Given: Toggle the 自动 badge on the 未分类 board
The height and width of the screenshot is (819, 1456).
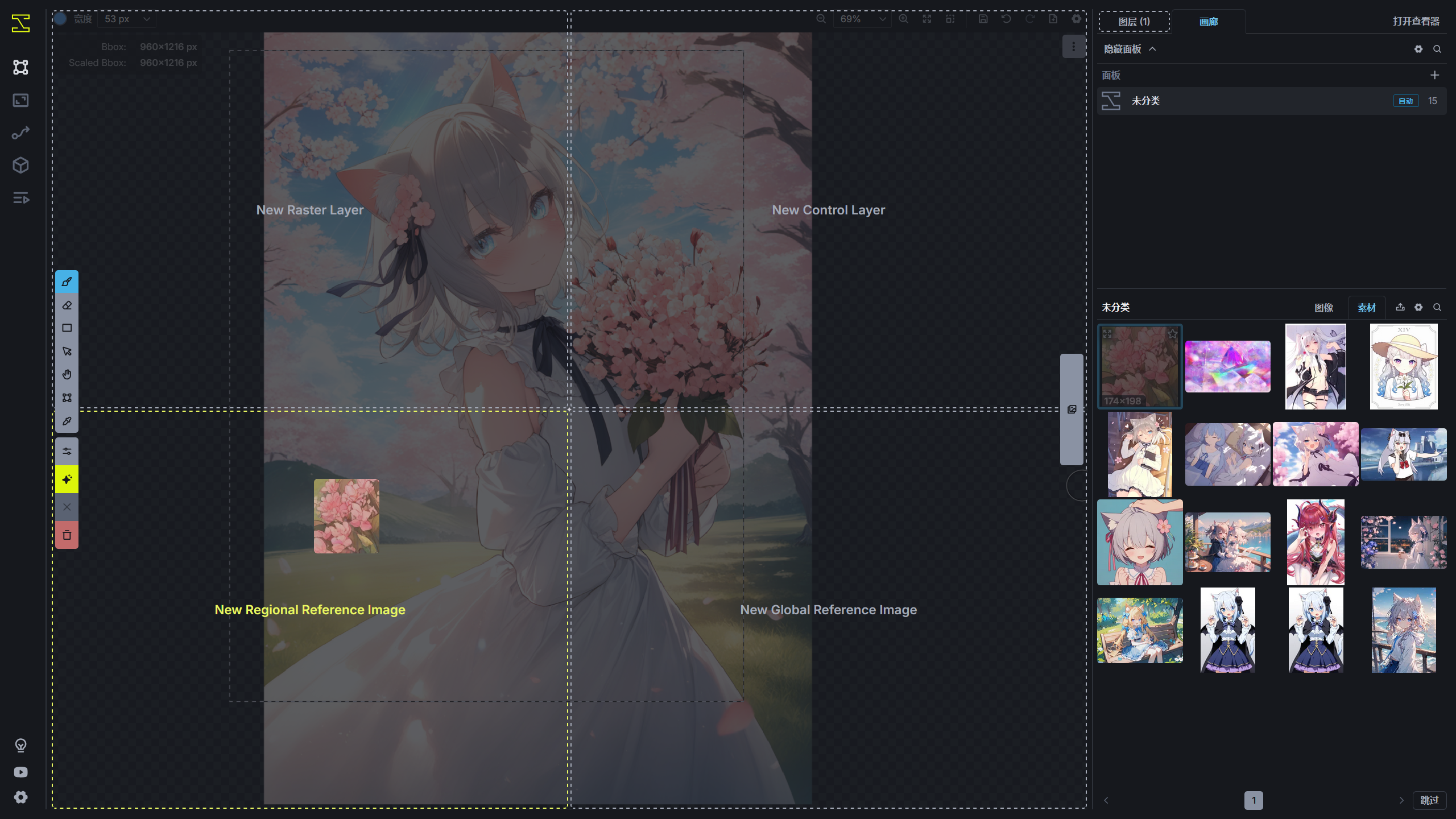Looking at the screenshot, I should pos(1405,101).
